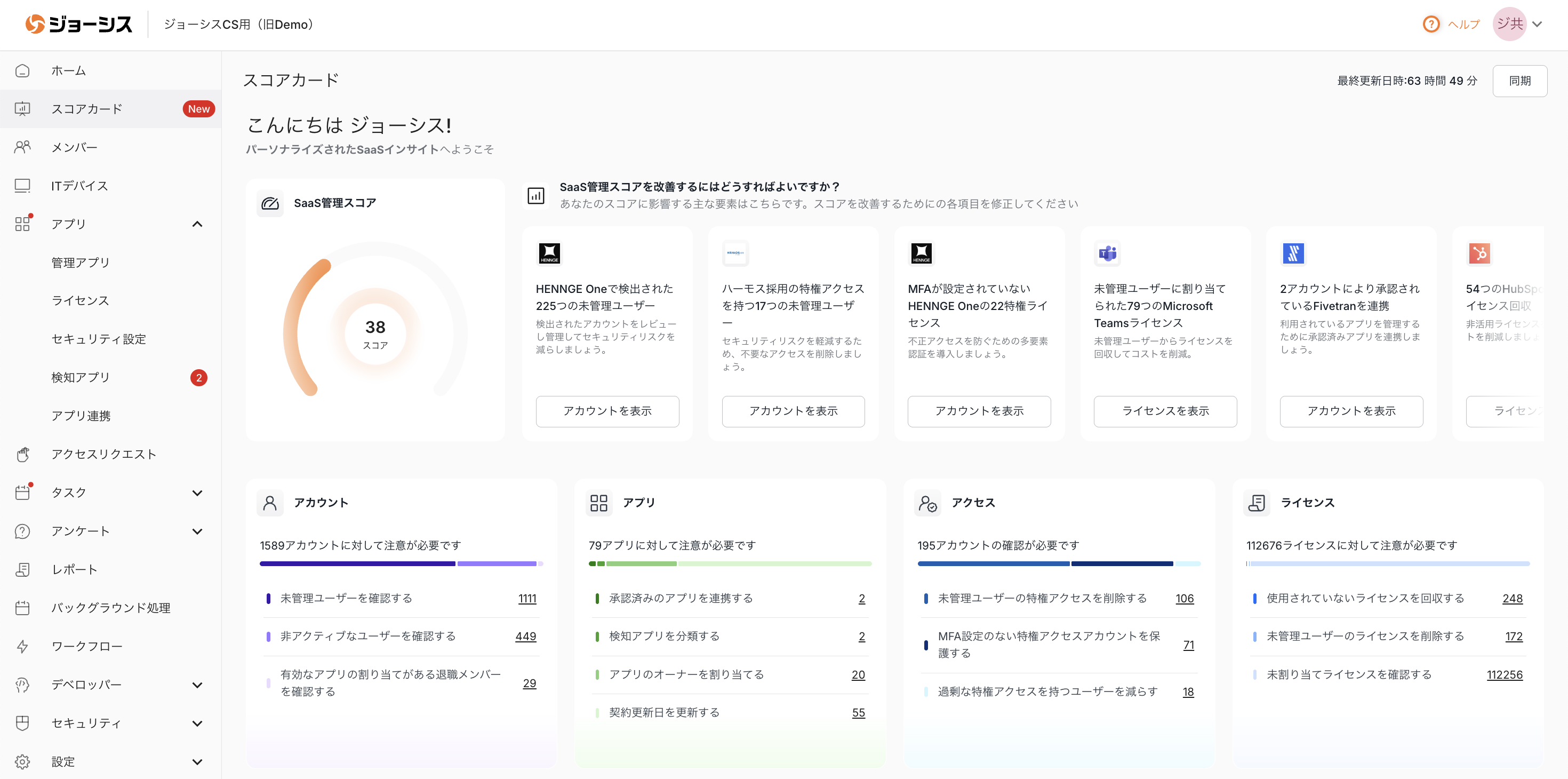Go to ライセンス submenu item
The height and width of the screenshot is (779, 1568).
pos(81,301)
